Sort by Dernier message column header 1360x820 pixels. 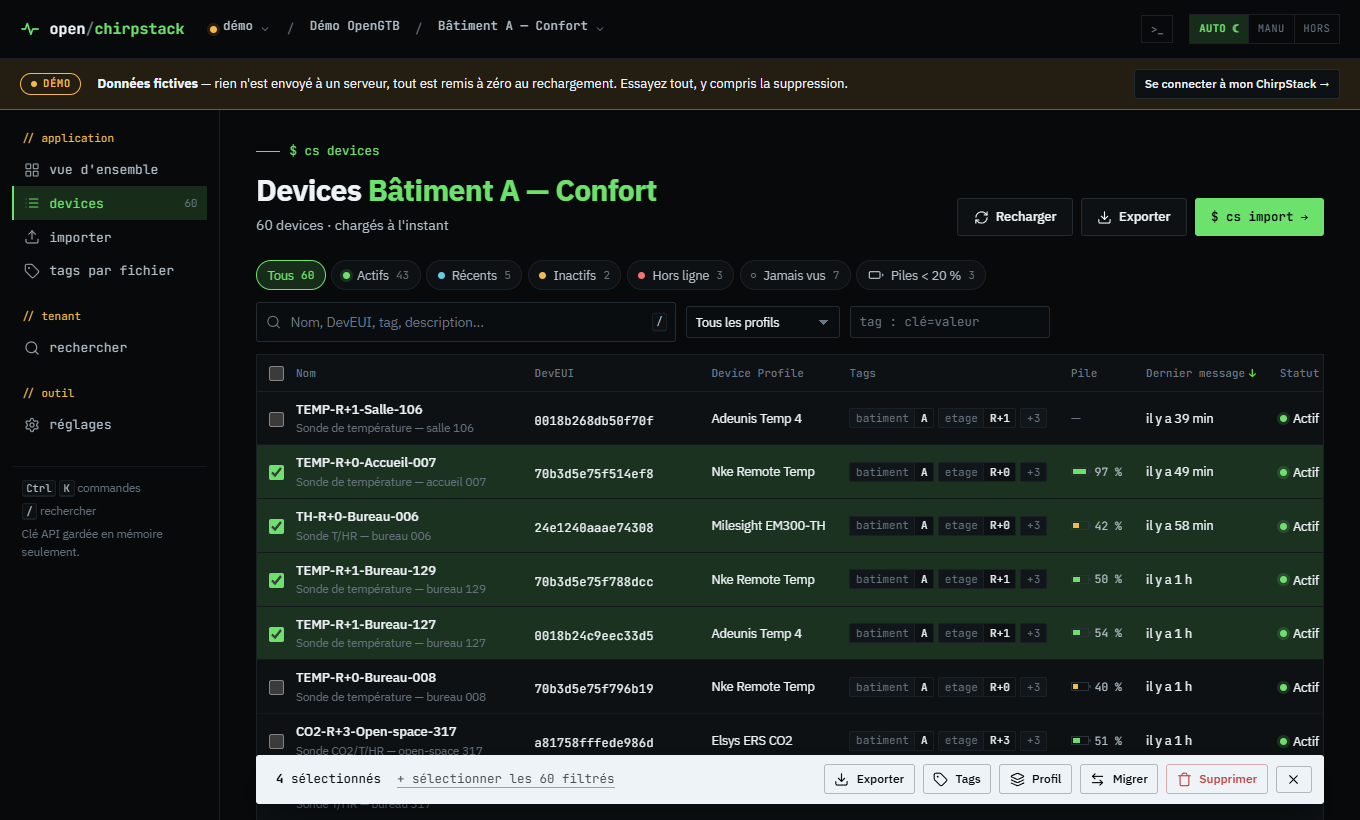pyautogui.click(x=1201, y=373)
